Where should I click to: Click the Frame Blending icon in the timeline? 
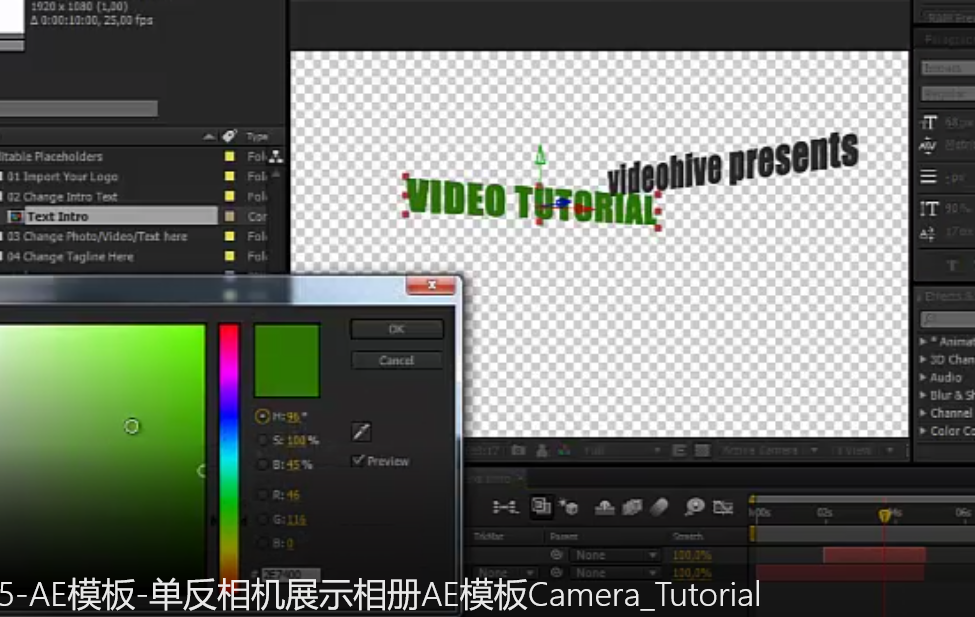coord(632,508)
